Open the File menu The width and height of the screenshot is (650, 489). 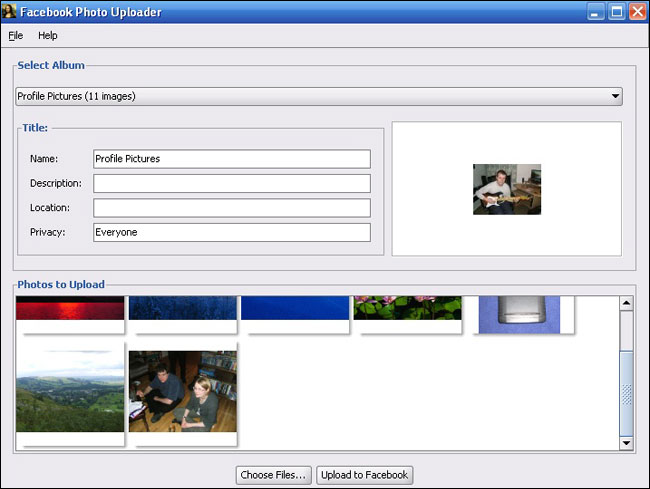(15, 36)
